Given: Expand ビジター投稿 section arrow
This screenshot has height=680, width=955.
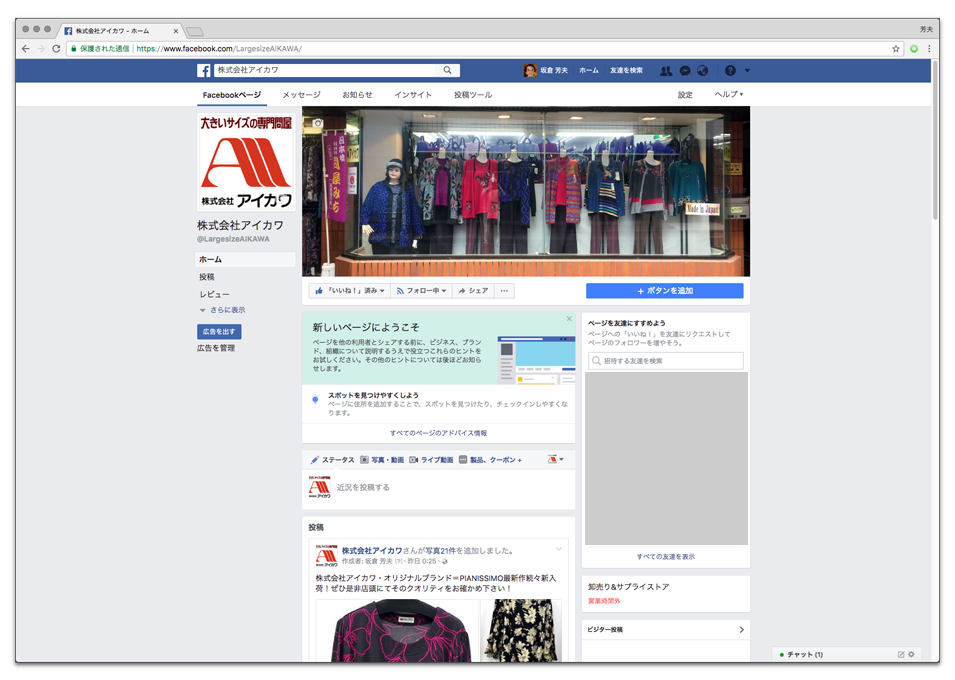Looking at the screenshot, I should point(741,629).
